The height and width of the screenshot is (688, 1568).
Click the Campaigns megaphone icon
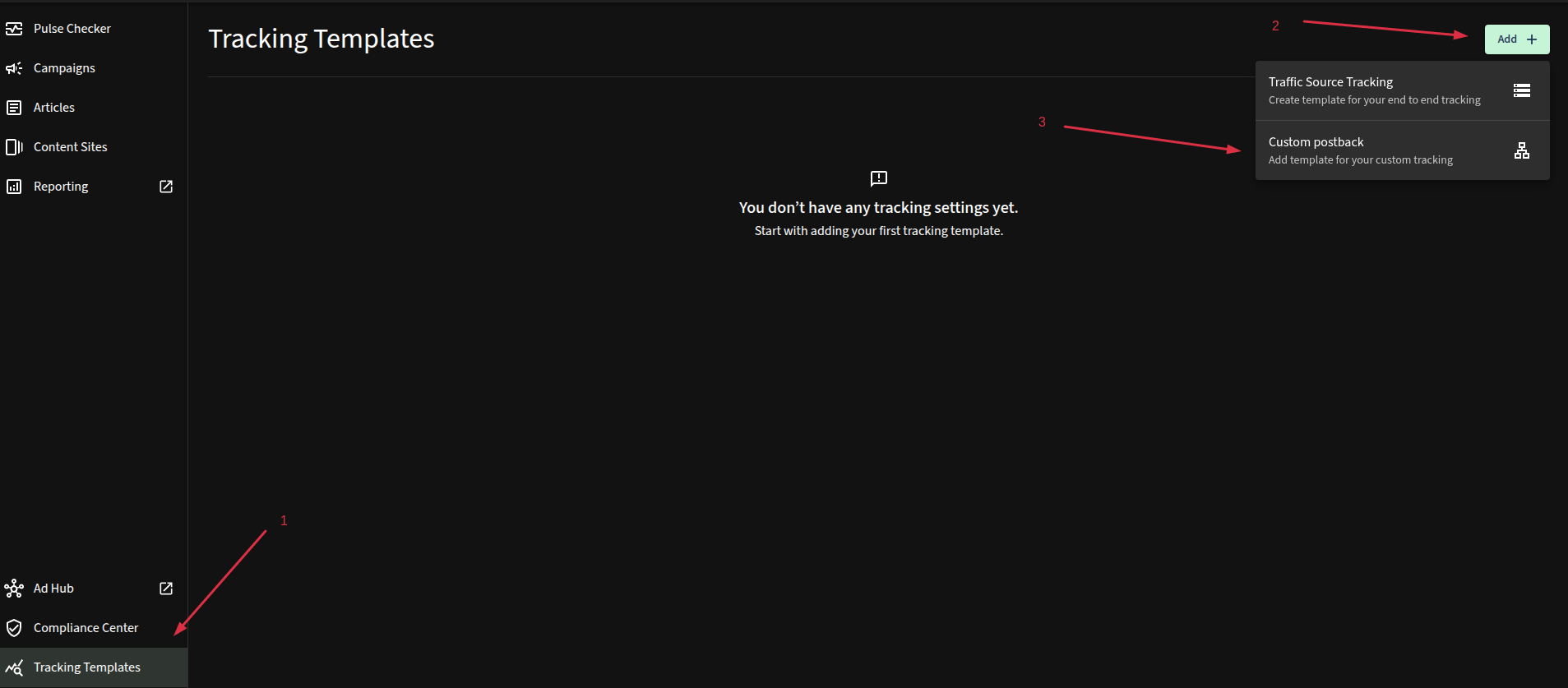[14, 68]
